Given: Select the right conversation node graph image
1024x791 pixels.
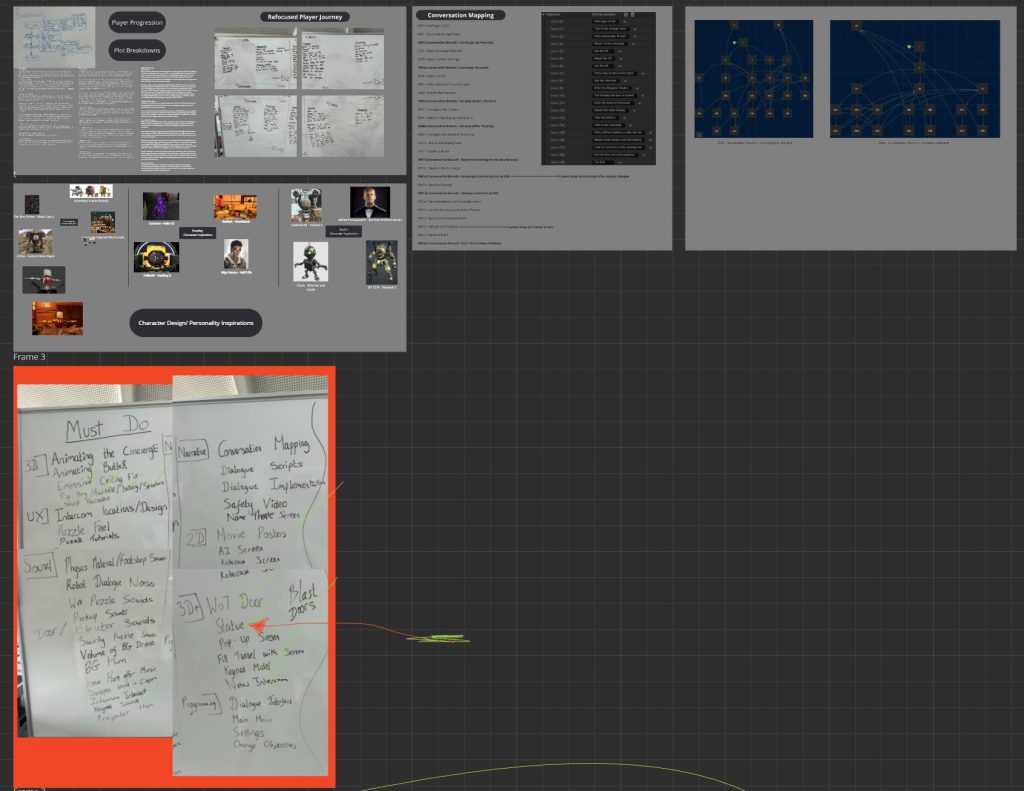Looking at the screenshot, I should coord(914,79).
